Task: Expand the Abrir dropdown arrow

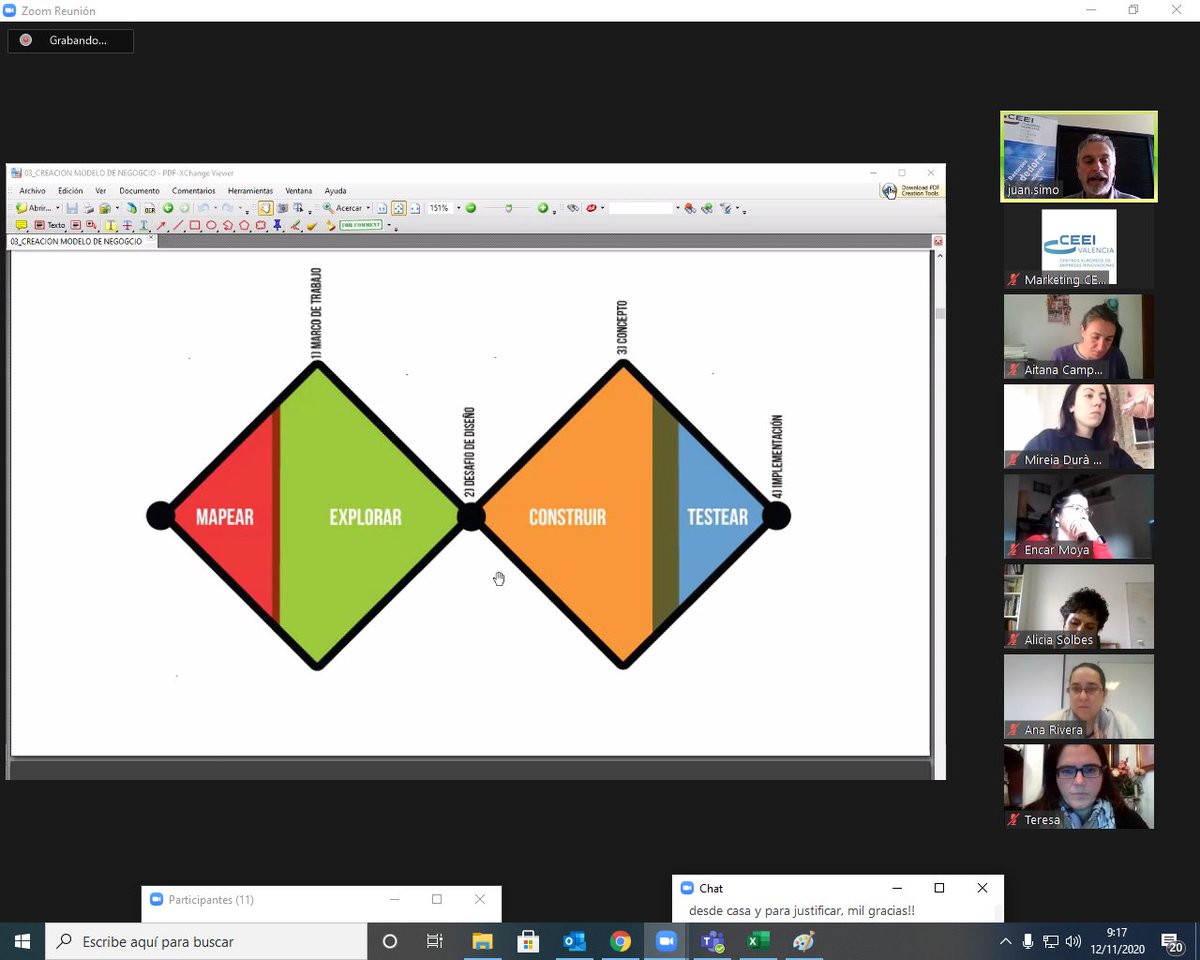Action: click(x=58, y=208)
